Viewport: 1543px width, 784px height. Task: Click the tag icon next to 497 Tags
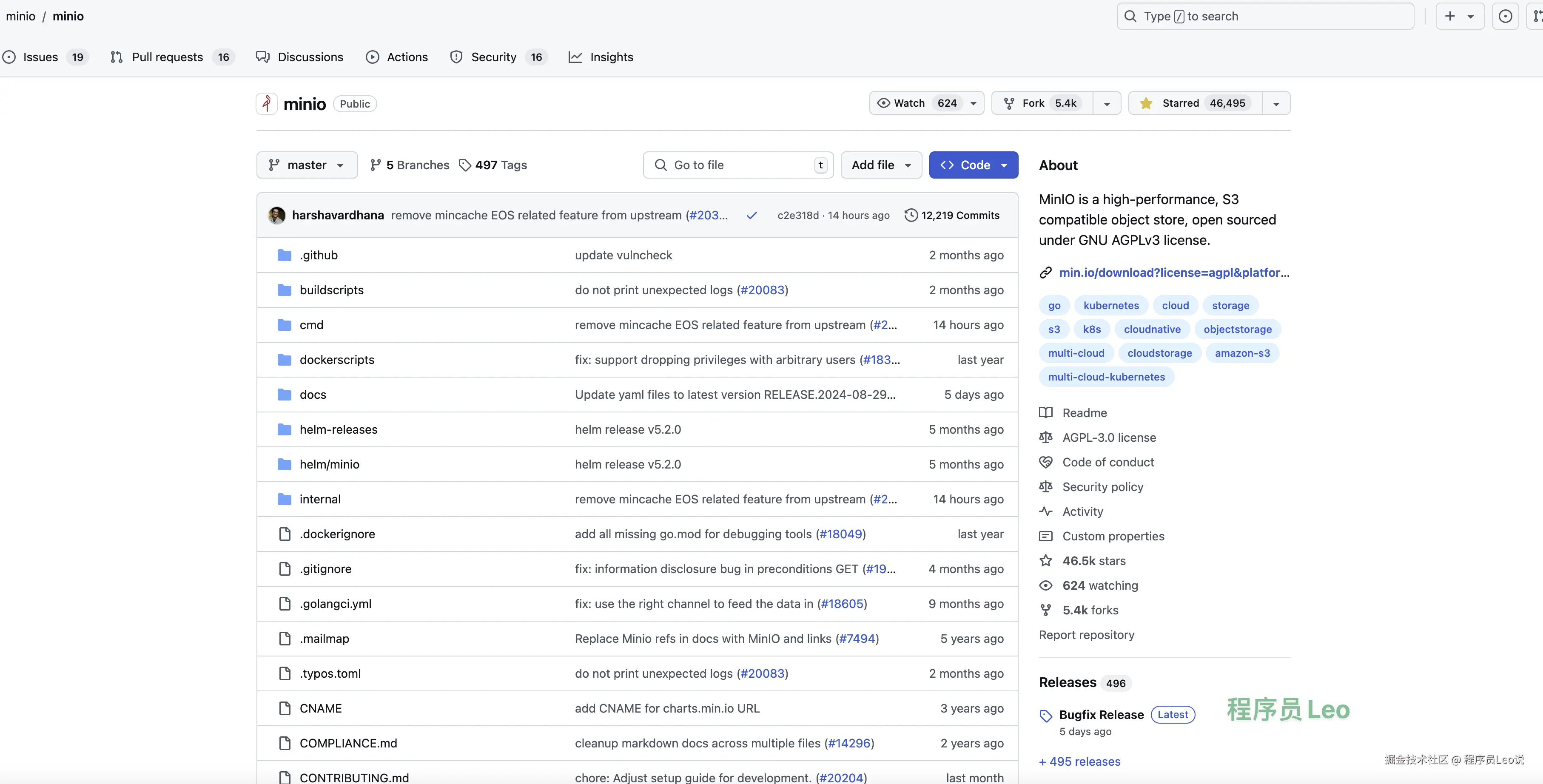(465, 165)
